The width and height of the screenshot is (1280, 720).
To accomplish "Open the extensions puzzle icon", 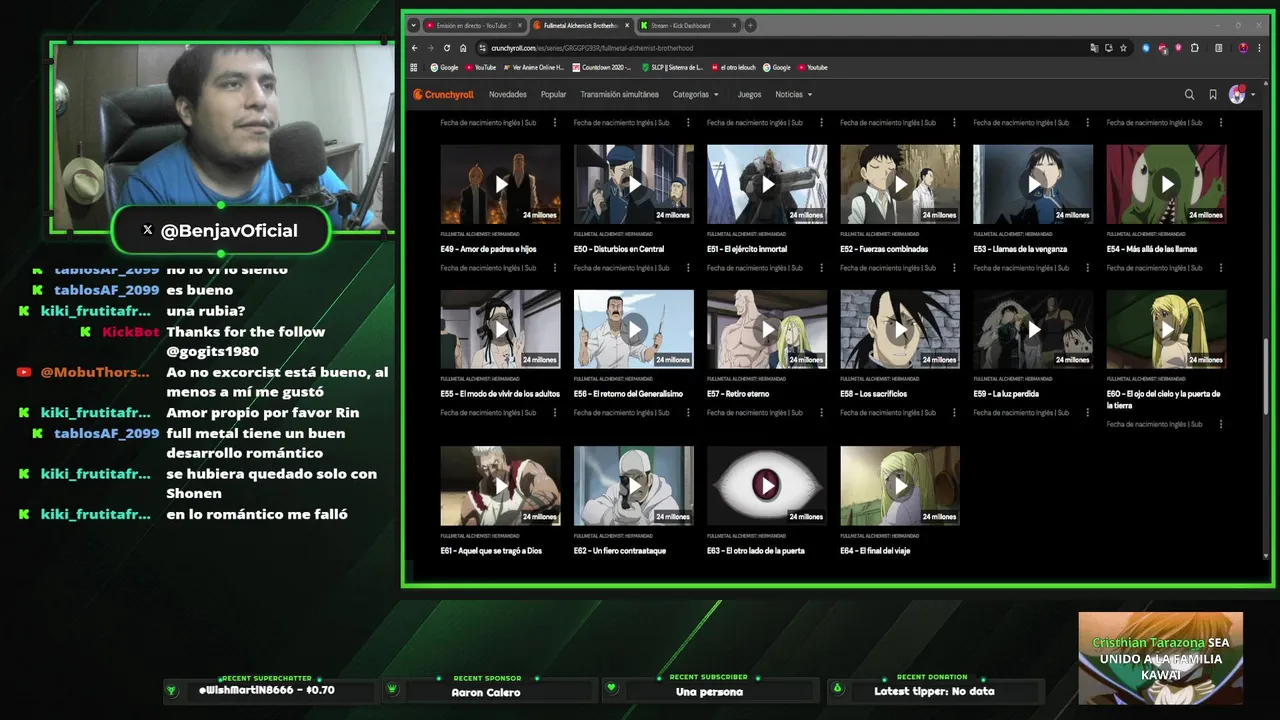I will point(1195,47).
